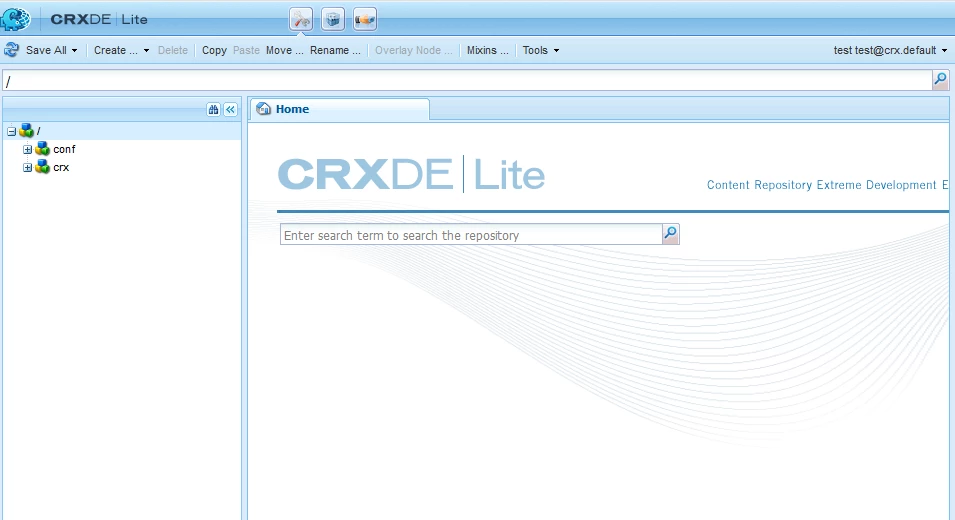
Task: Click the search icon next to the path bar
Action: pyautogui.click(x=940, y=80)
